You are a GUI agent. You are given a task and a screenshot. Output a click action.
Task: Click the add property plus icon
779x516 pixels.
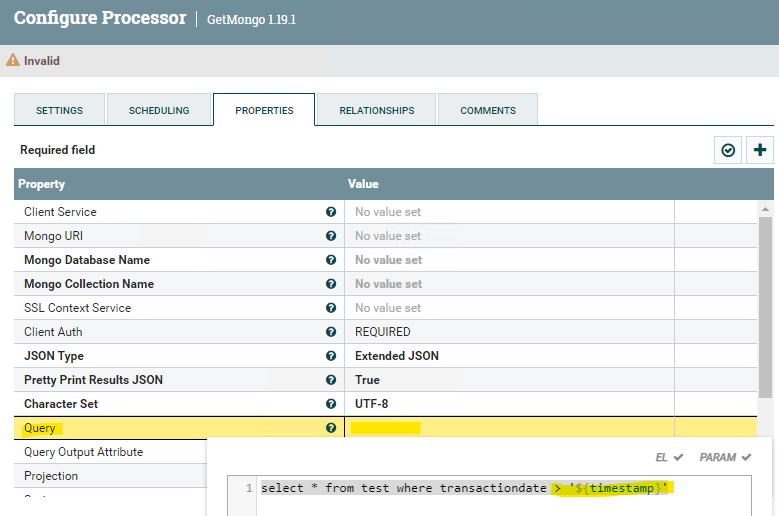tap(760, 150)
